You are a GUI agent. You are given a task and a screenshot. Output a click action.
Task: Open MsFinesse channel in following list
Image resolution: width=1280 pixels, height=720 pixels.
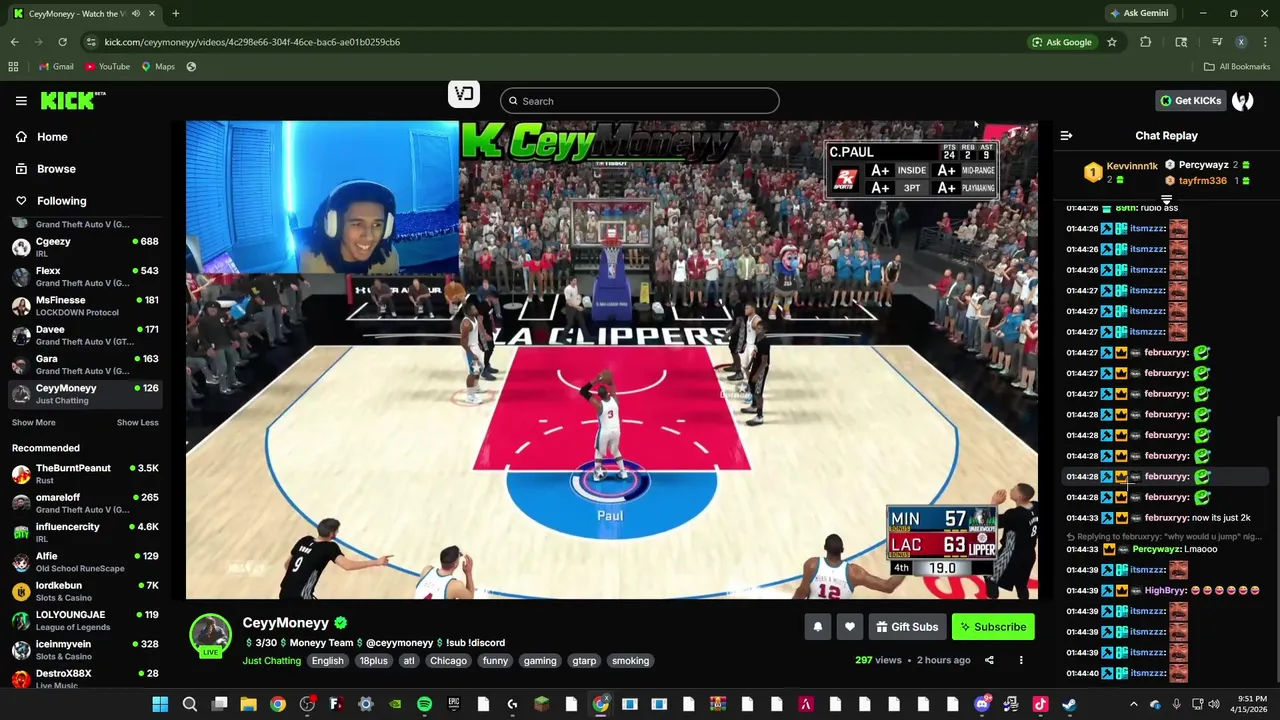(85, 306)
